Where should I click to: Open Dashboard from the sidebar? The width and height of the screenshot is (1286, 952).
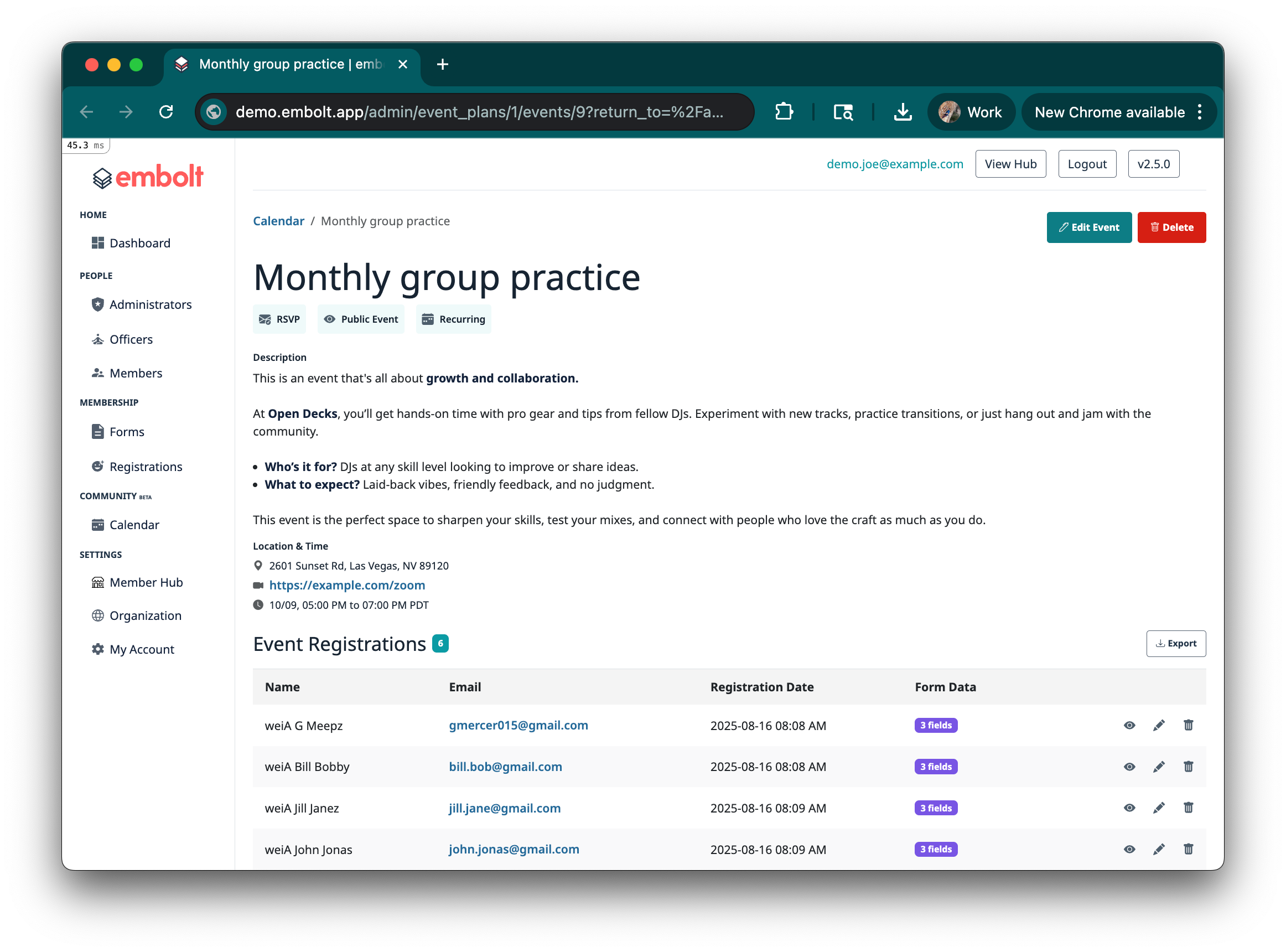pyautogui.click(x=139, y=242)
